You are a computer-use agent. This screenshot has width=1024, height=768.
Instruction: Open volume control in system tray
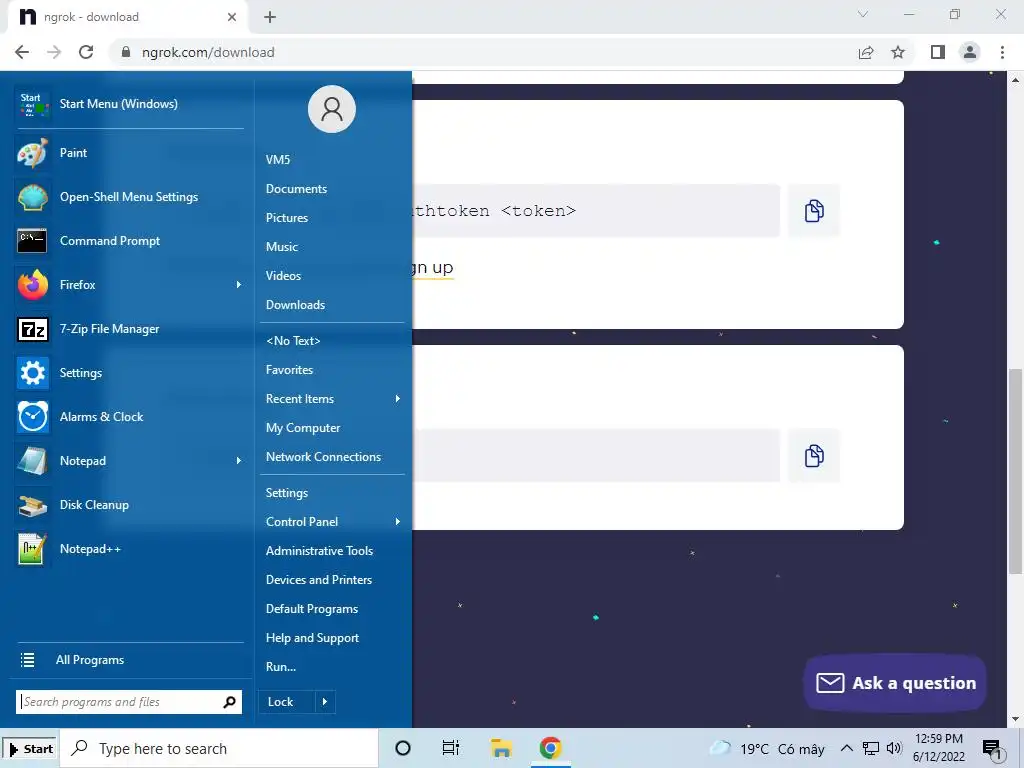[x=895, y=748]
